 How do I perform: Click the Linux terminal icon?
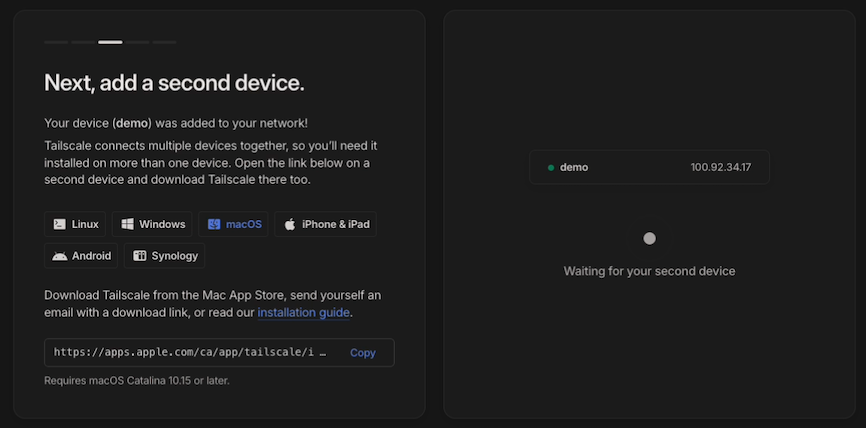pos(60,224)
